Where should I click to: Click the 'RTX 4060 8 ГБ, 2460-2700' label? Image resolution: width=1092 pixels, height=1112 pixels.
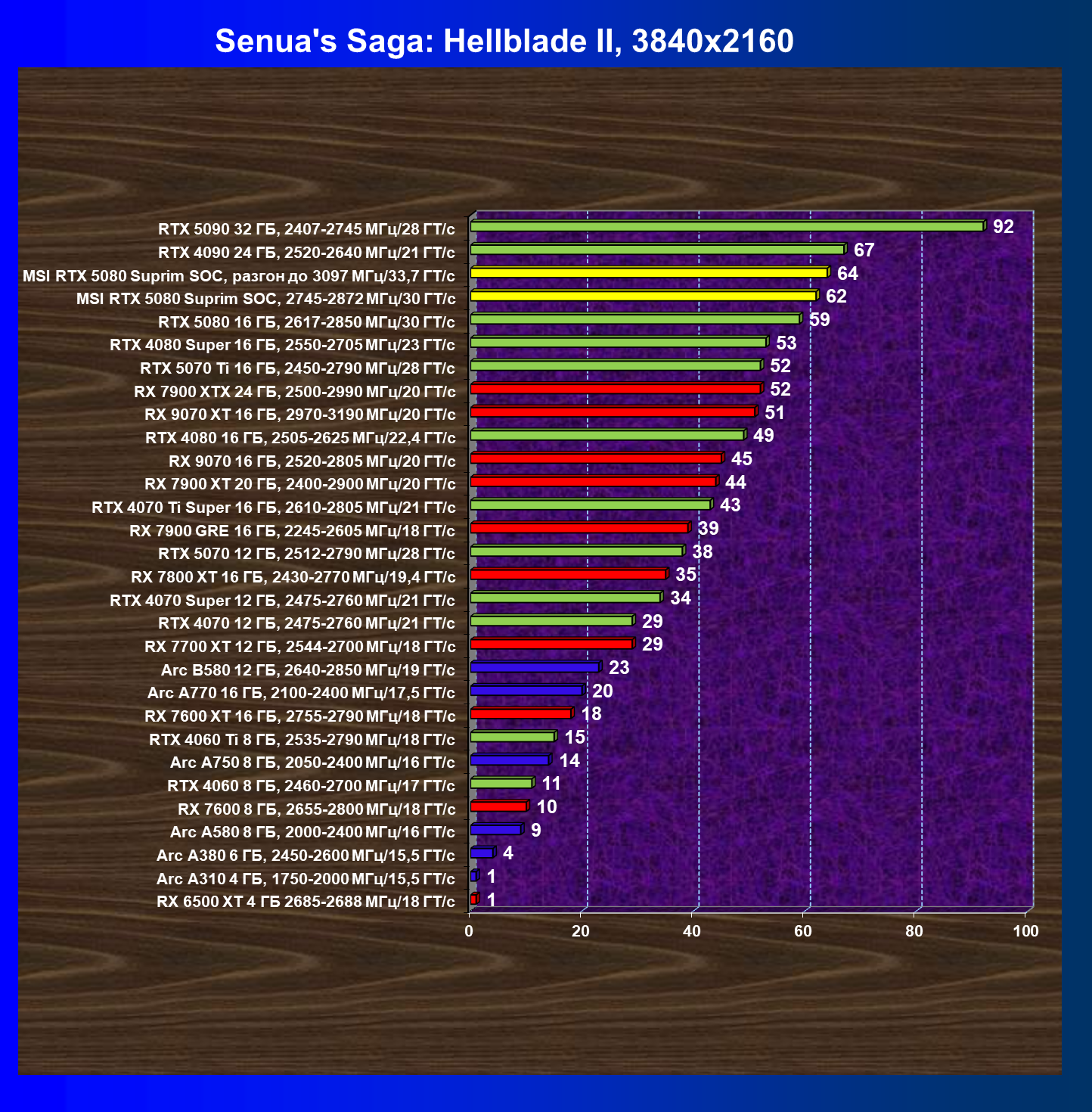pos(311,786)
